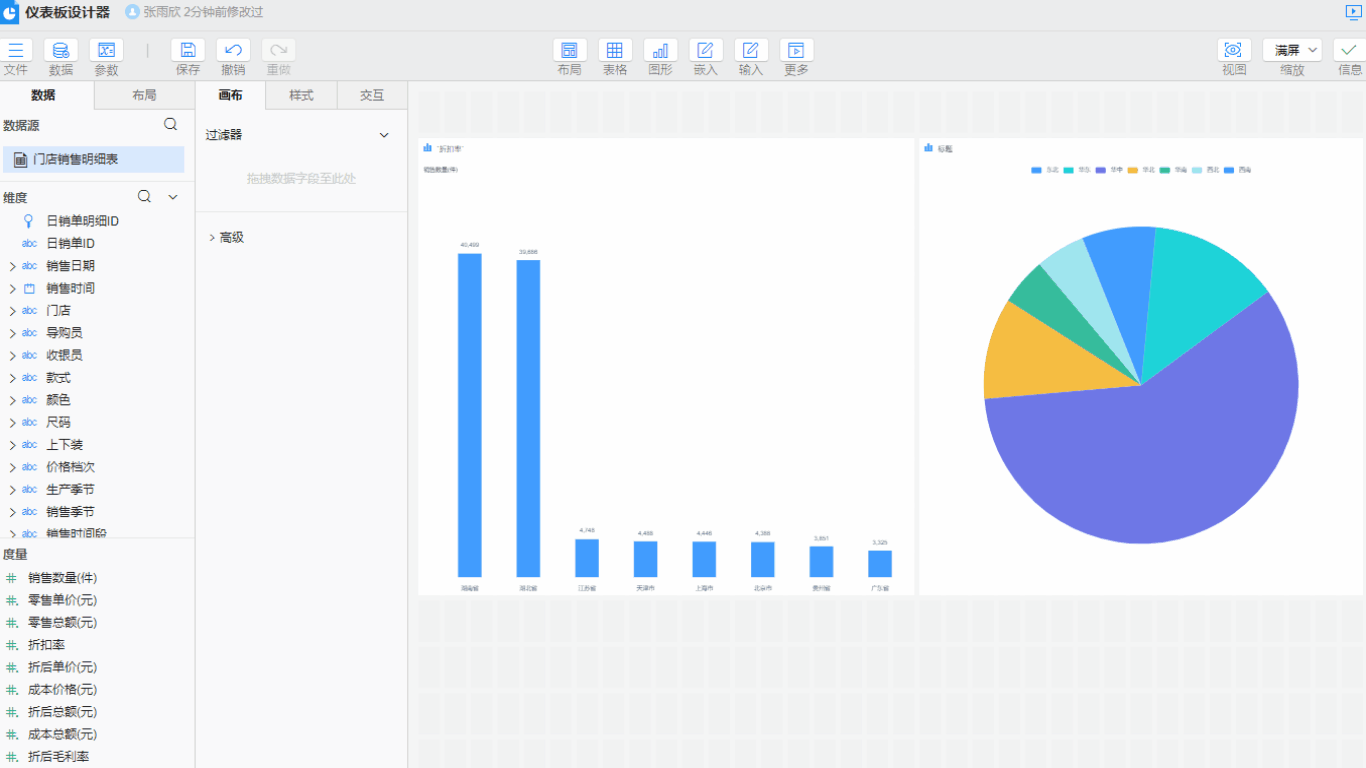Click the Undo (撤销) icon
The height and width of the screenshot is (768, 1366).
[233, 50]
